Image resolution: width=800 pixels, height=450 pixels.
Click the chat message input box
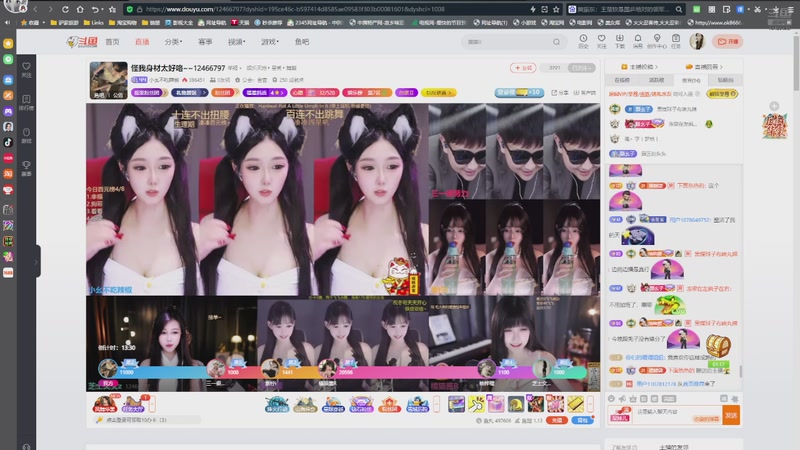click(x=677, y=415)
